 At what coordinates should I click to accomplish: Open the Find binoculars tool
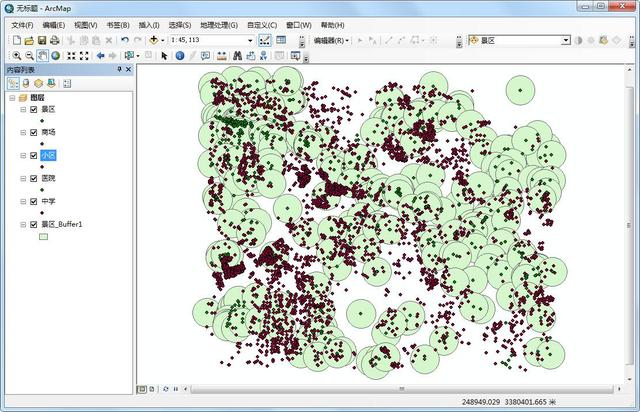238,56
